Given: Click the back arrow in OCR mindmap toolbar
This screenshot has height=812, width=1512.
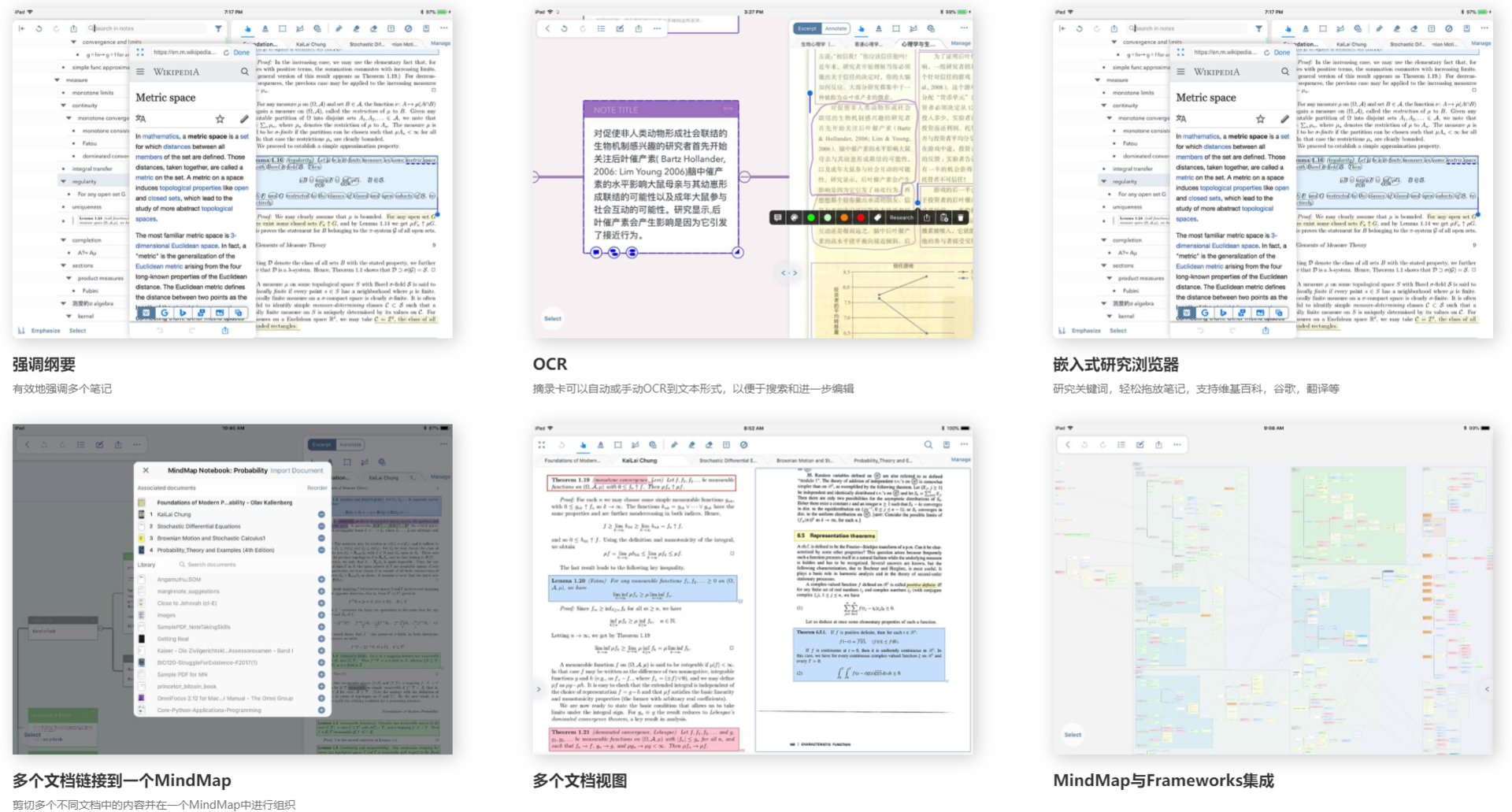Looking at the screenshot, I should pos(547,28).
